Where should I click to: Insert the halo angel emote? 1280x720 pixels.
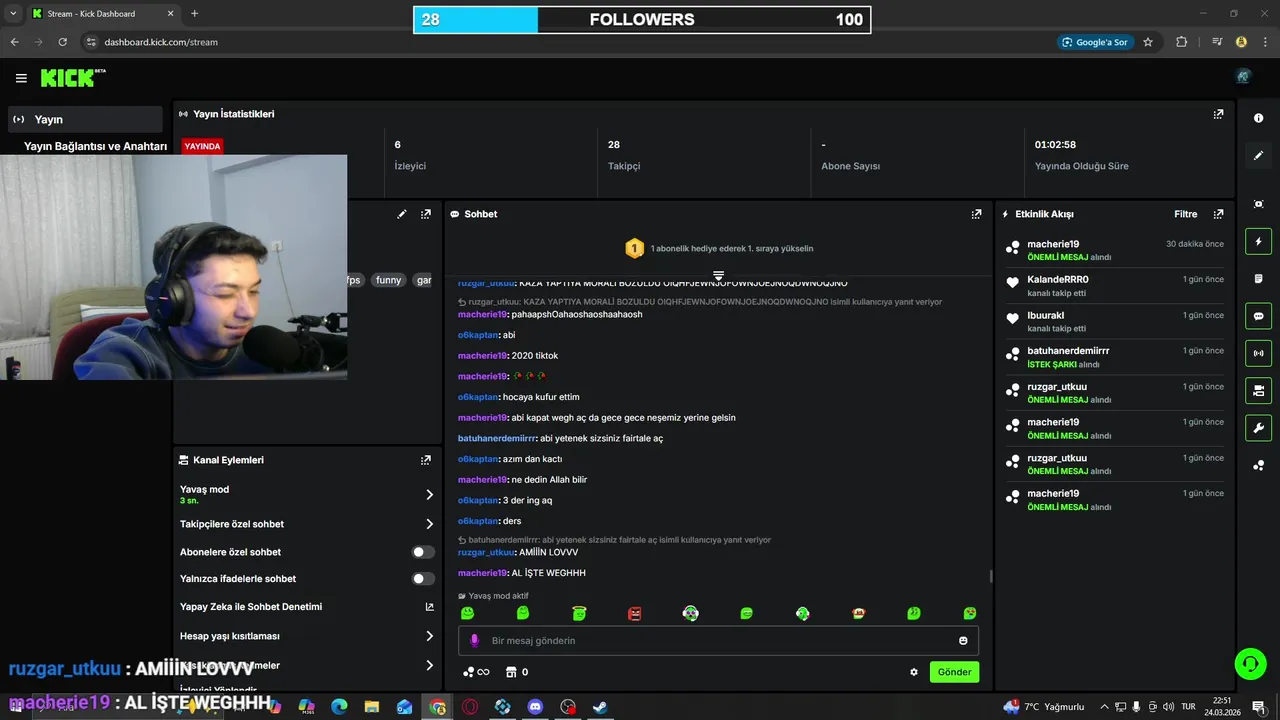click(579, 613)
